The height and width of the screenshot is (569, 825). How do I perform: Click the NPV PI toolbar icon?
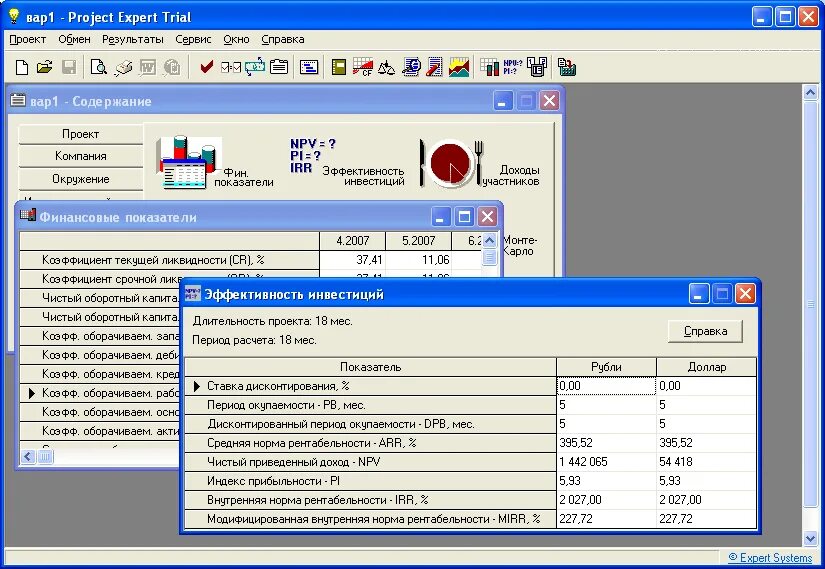click(x=512, y=67)
